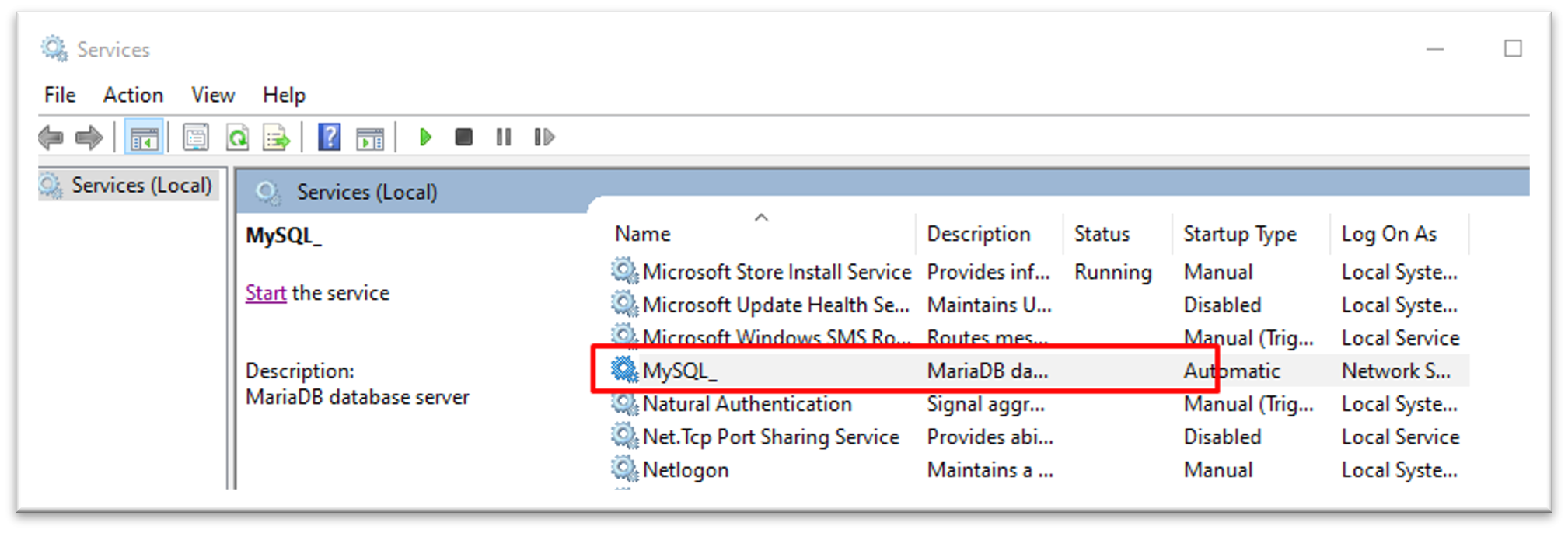Sort by the Name column header
The width and height of the screenshot is (1568, 533).
pos(642,234)
